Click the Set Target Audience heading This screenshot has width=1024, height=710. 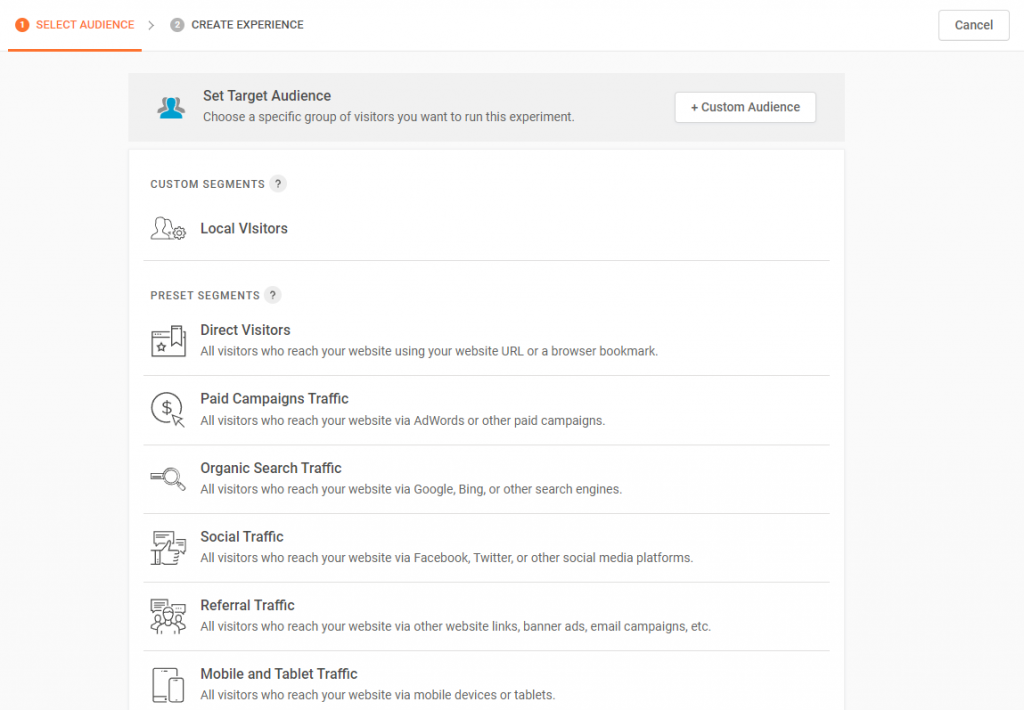[266, 96]
